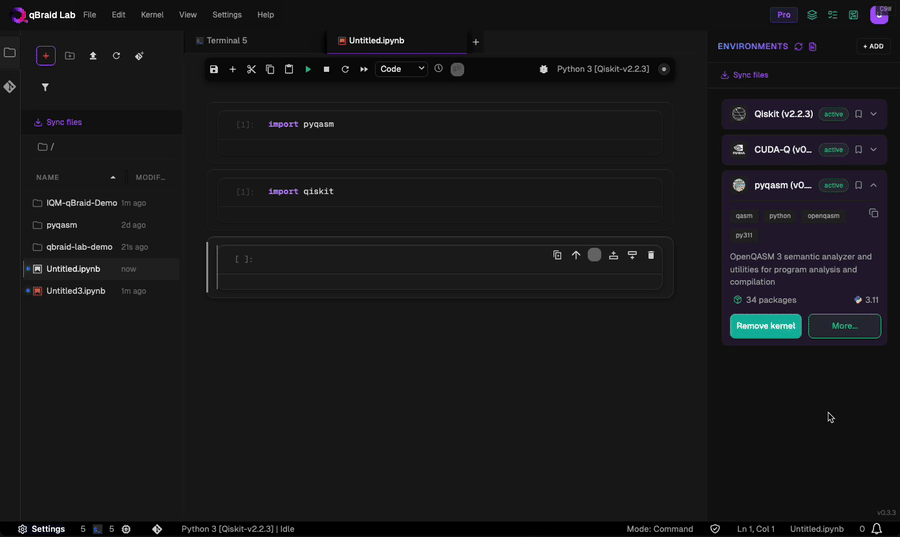The width and height of the screenshot is (900, 537).
Task: Click the clock icon in notebook toolbar
Action: 439,68
